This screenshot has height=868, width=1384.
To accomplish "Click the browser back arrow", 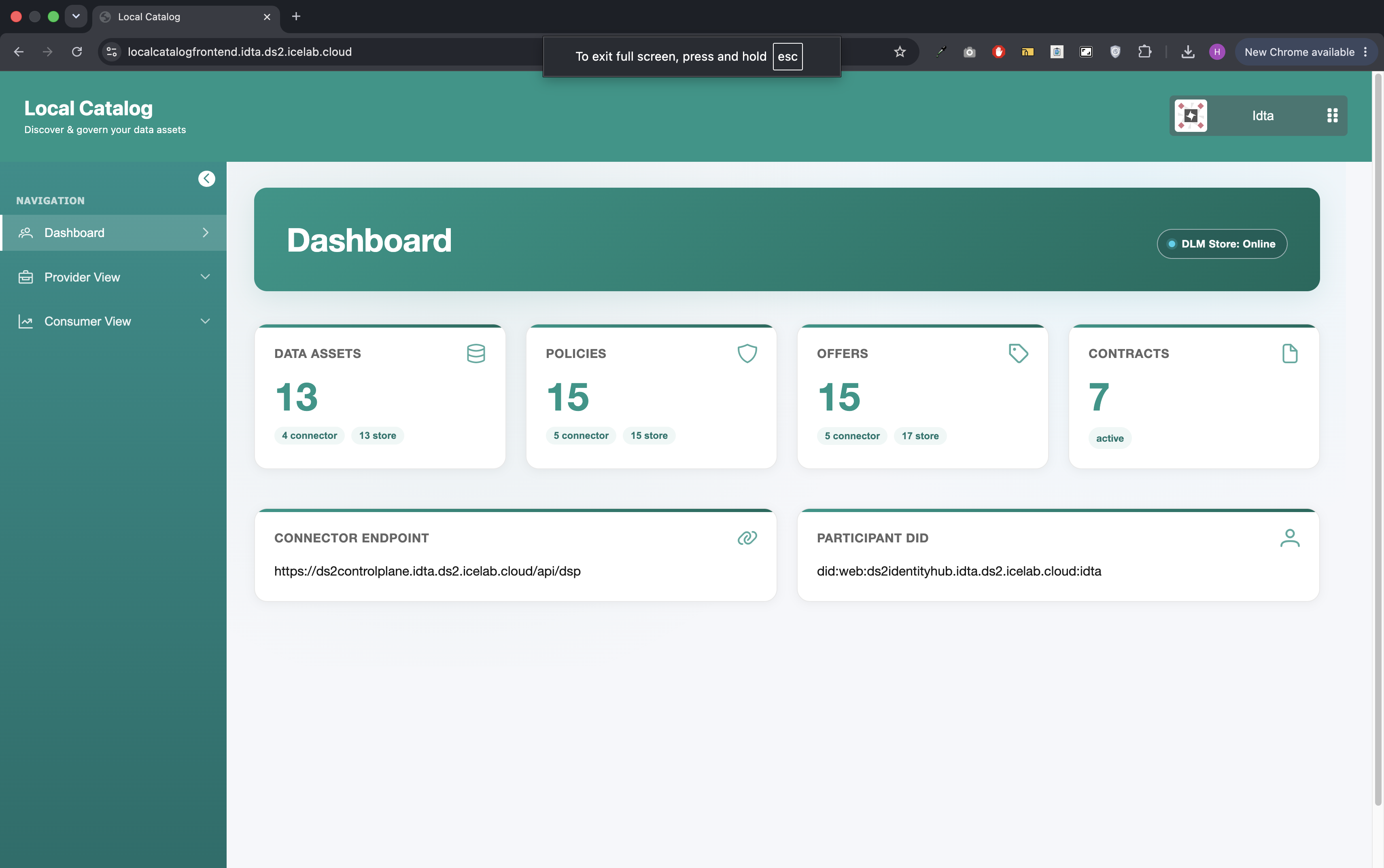I will click(18, 52).
